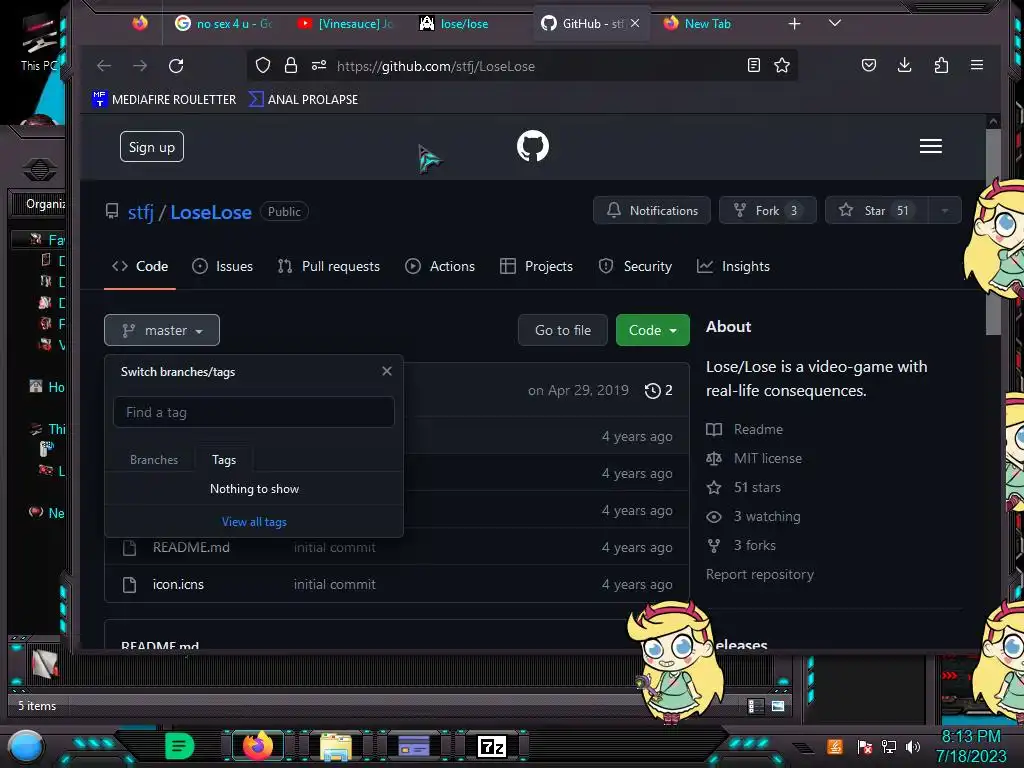The width and height of the screenshot is (1024, 768).
Task: Switch to Branches tab in popup
Action: (x=154, y=460)
